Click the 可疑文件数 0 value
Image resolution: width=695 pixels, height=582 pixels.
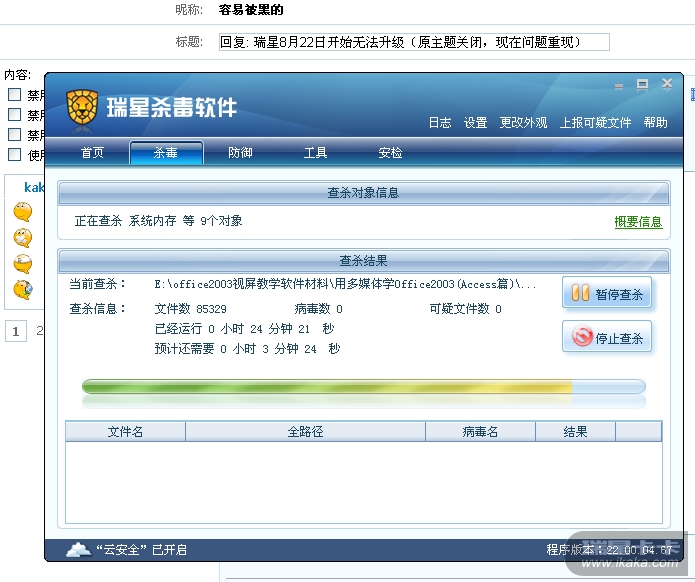point(465,309)
